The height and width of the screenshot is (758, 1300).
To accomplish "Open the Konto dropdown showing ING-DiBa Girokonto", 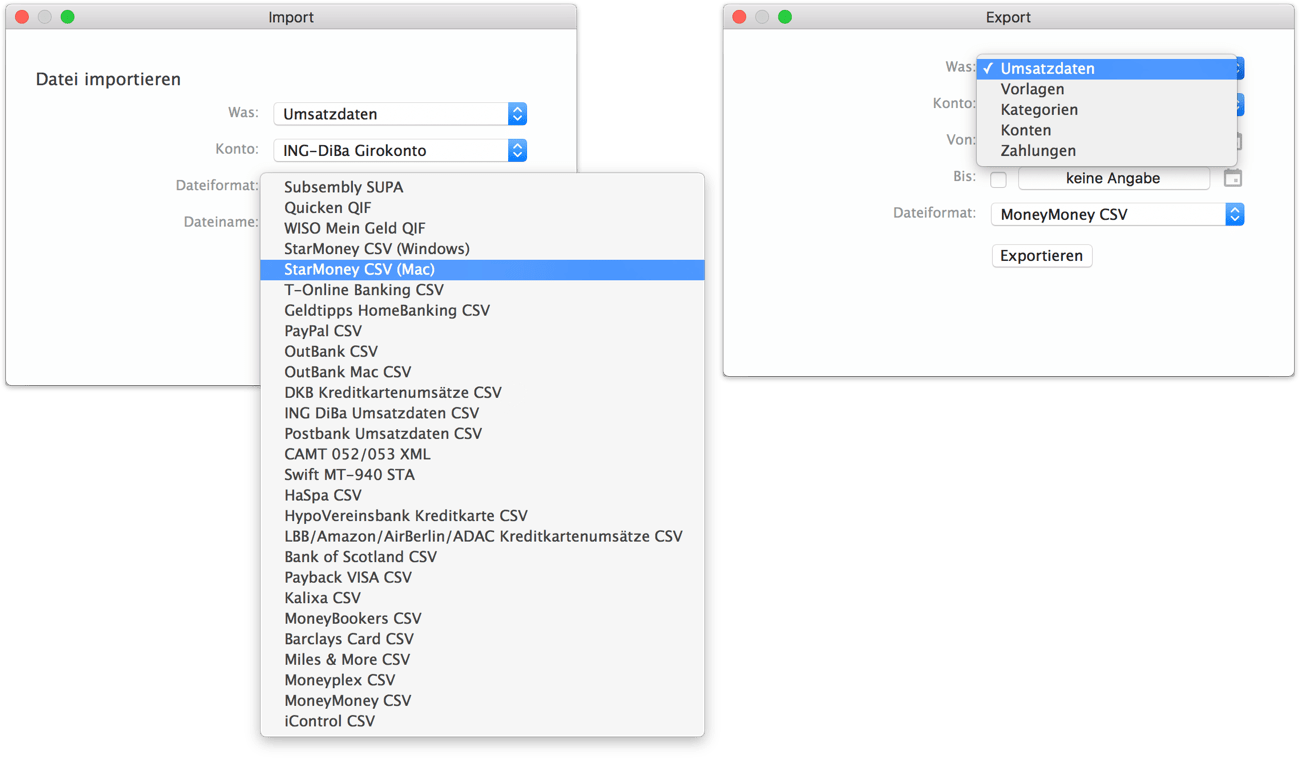I will pos(400,150).
